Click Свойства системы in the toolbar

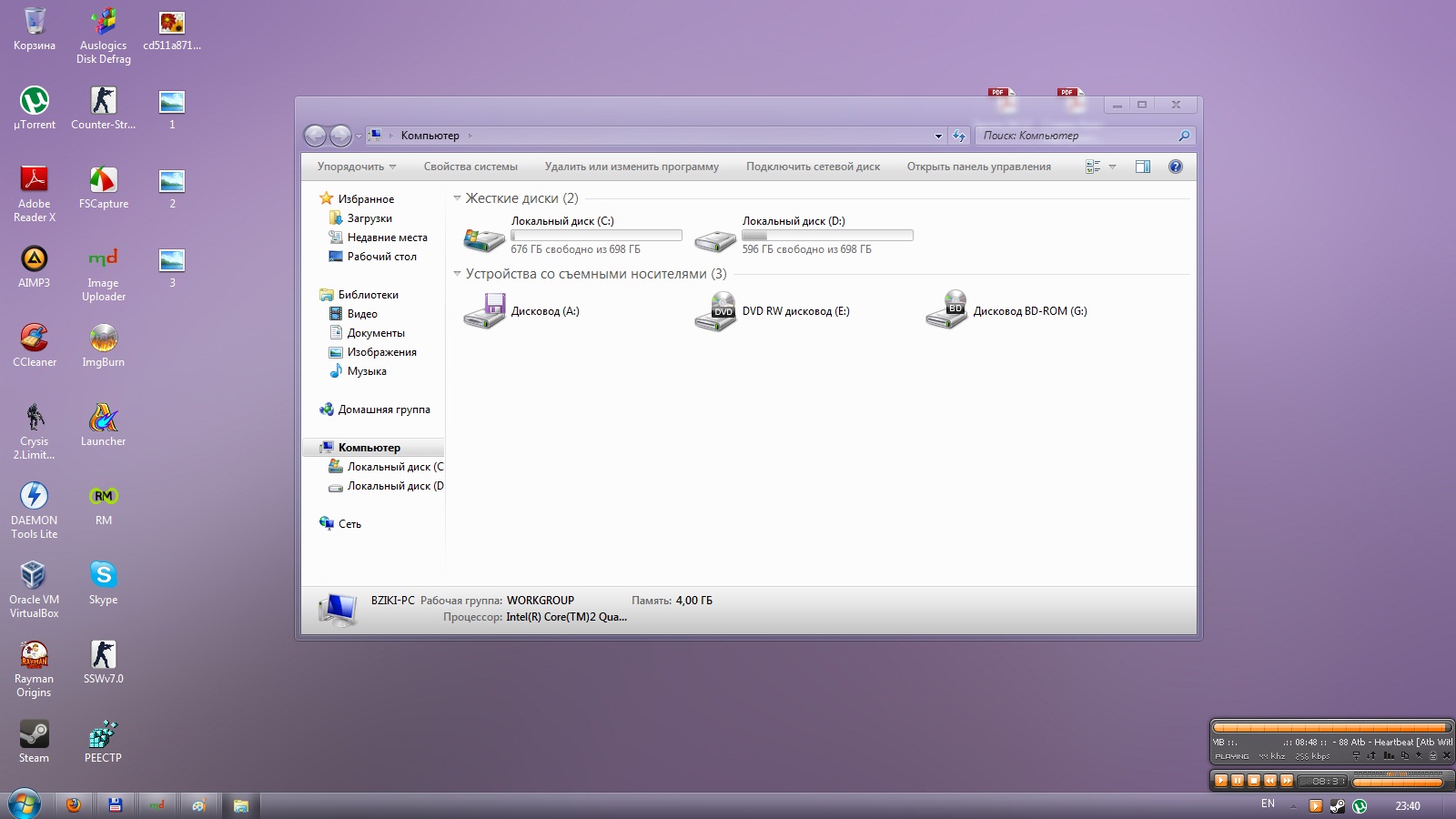(x=470, y=167)
